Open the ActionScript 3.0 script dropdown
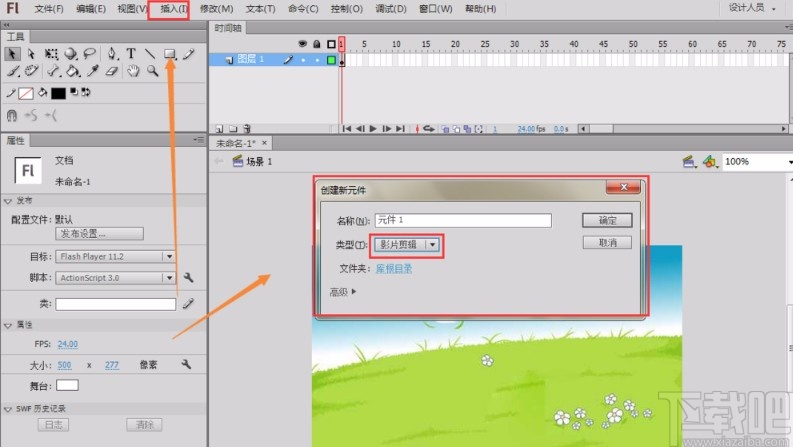The width and height of the screenshot is (793, 447). (x=115, y=278)
